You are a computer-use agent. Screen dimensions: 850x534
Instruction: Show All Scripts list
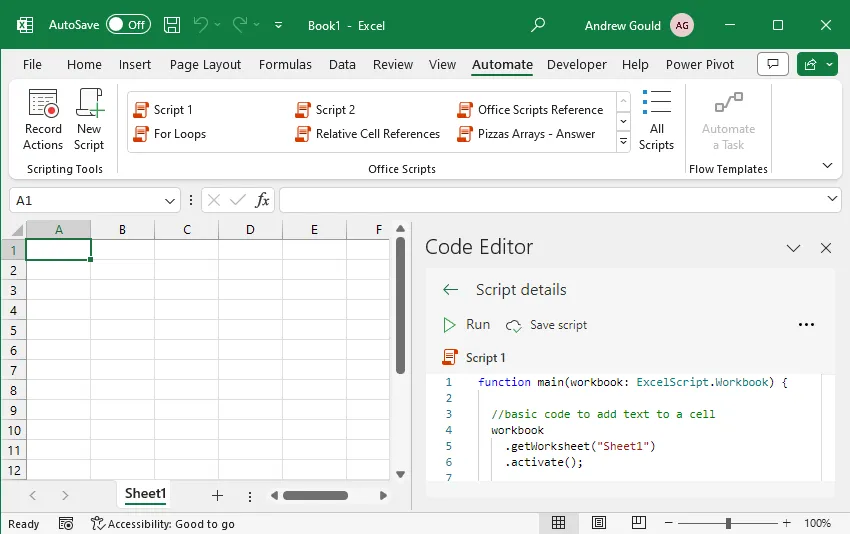tap(656, 120)
